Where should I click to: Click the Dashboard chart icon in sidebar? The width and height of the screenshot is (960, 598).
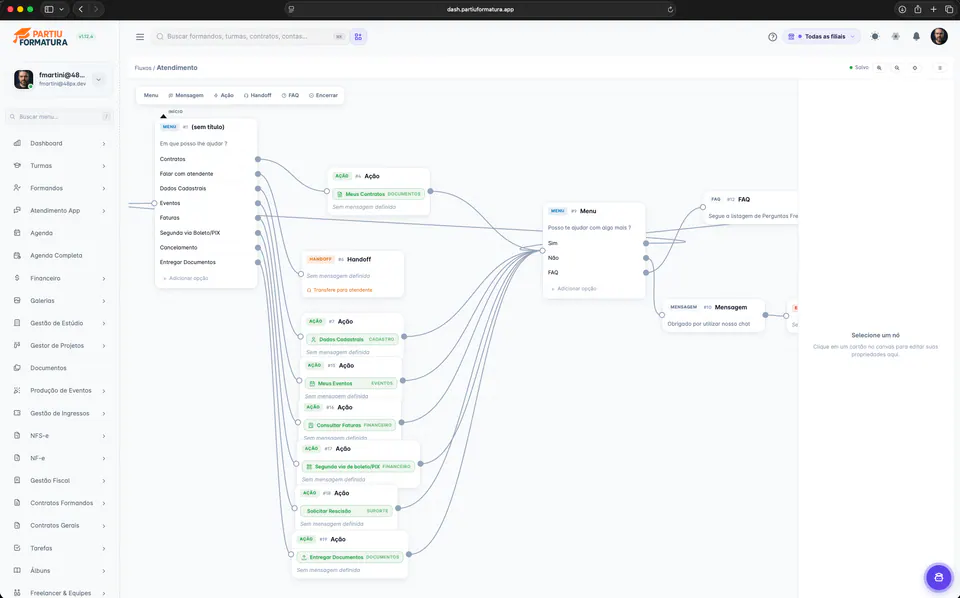tap(17, 143)
